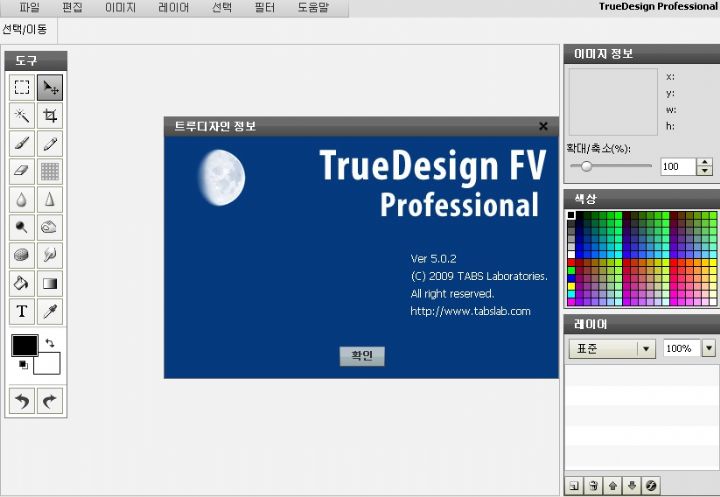Select the dodge tool with round black head

(x=22, y=227)
